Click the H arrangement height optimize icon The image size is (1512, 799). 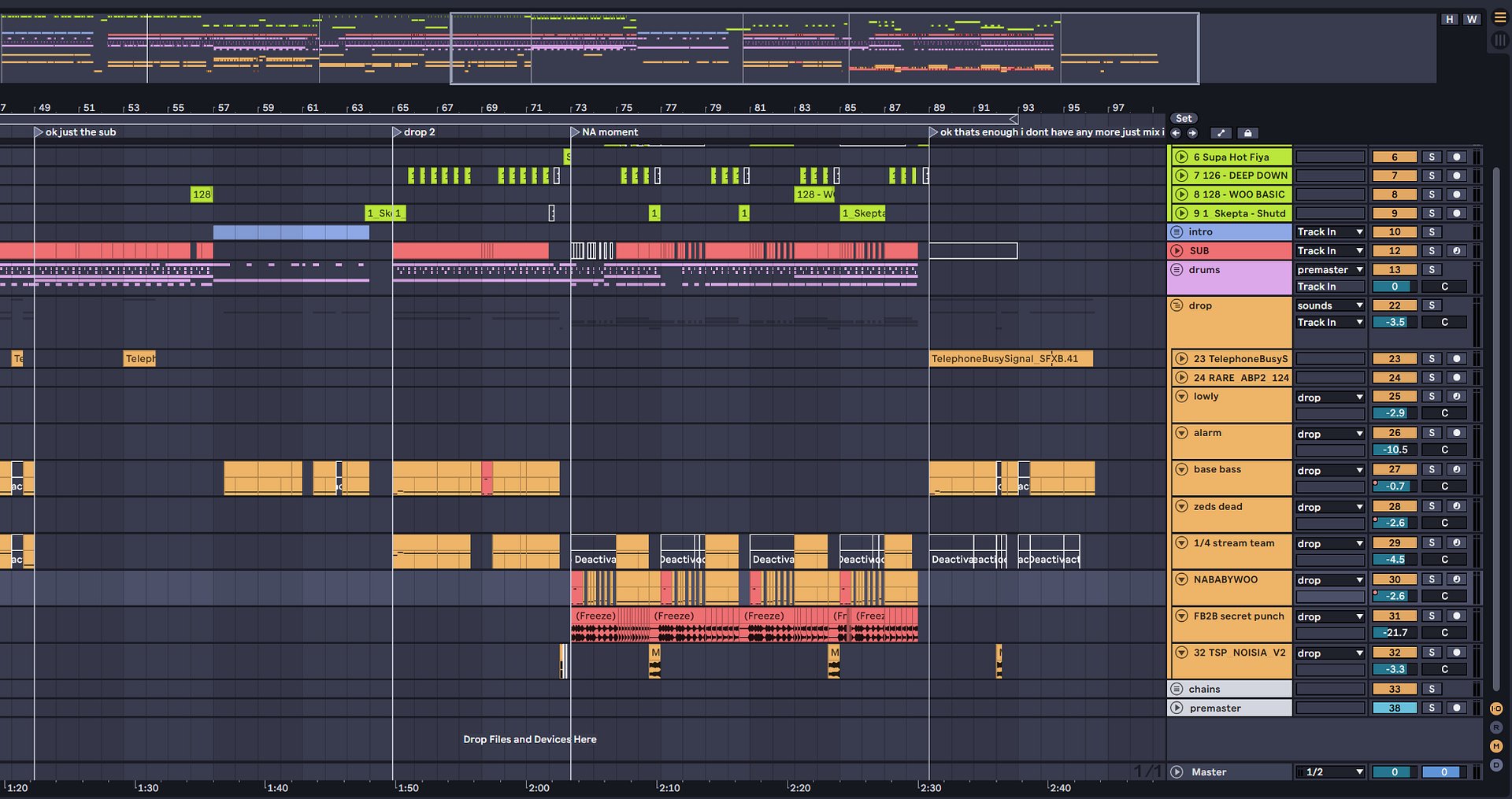pos(1449,19)
